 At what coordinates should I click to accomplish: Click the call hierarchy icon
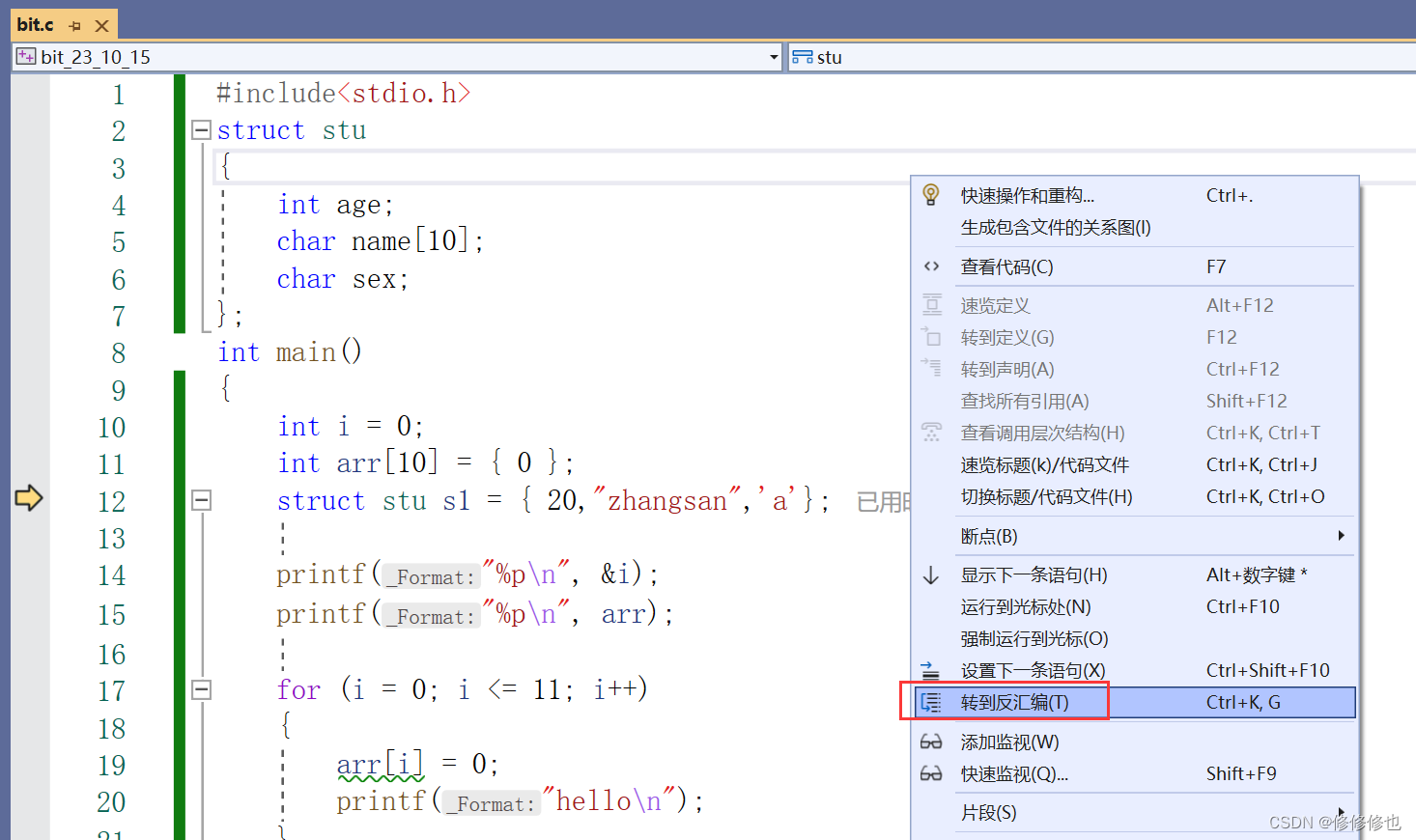[x=931, y=433]
